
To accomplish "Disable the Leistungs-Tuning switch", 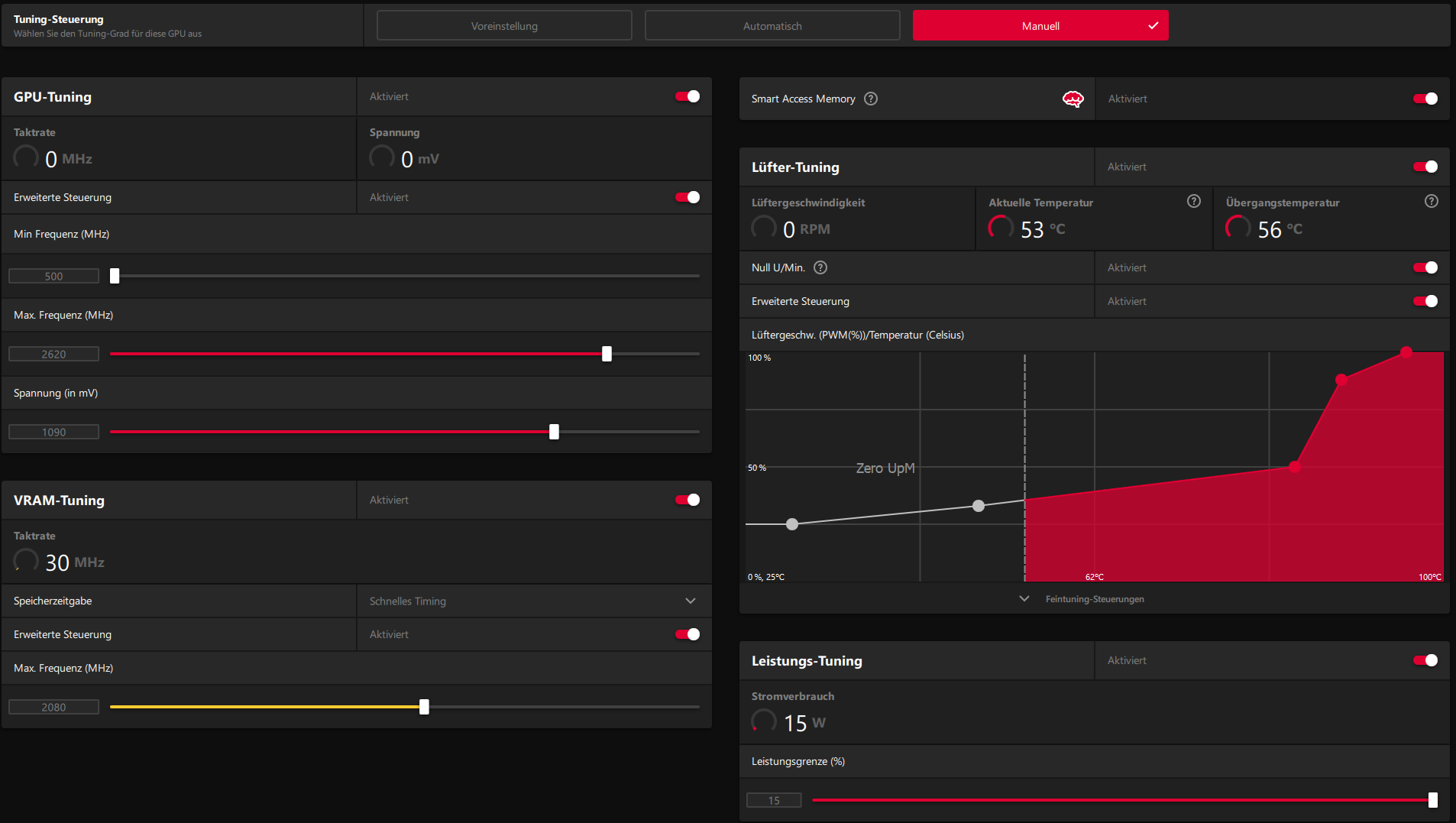I will 1425,660.
